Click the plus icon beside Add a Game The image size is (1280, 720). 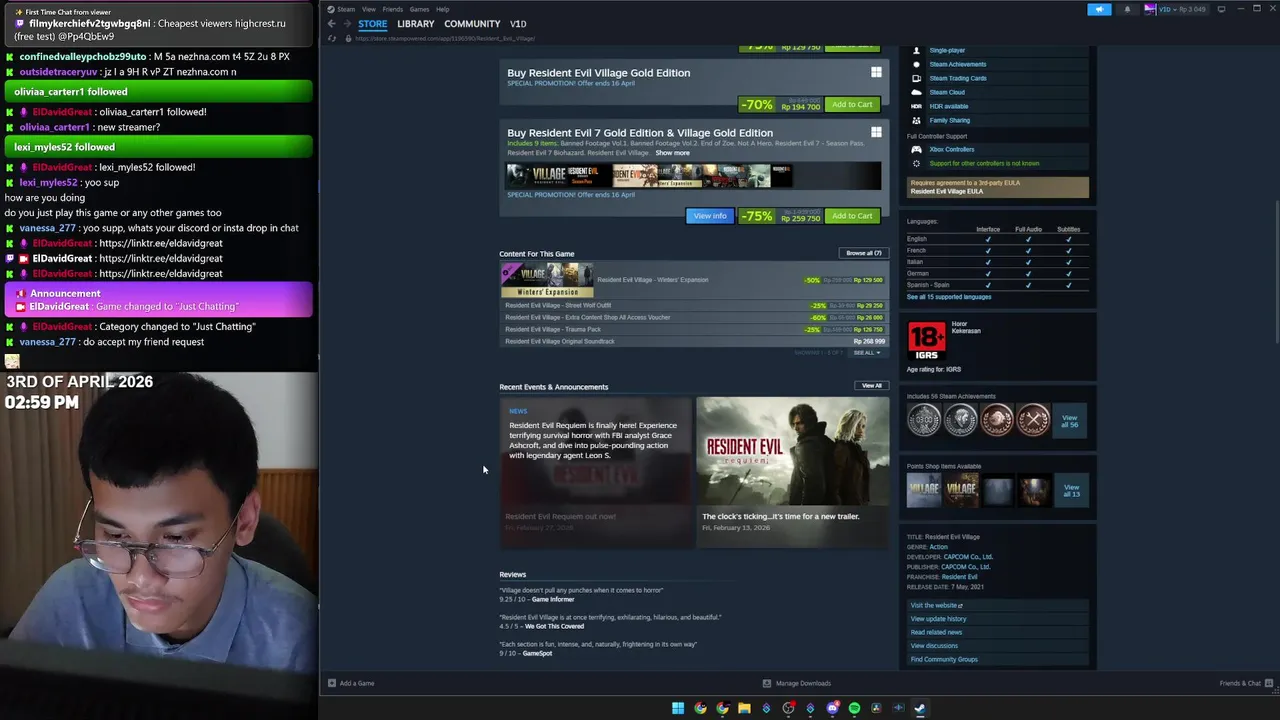click(x=332, y=683)
